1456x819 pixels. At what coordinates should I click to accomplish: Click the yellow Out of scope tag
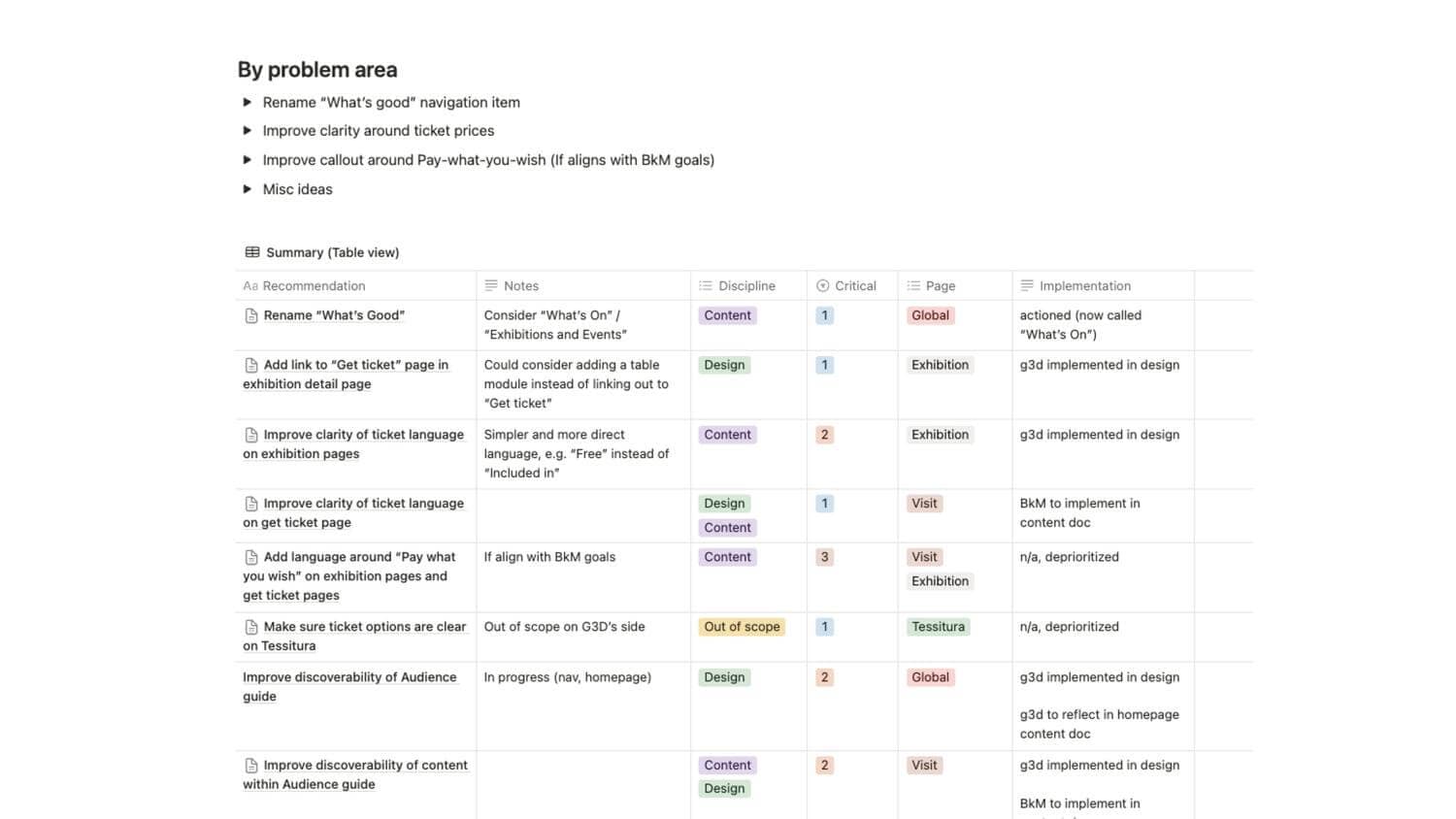coord(742,627)
